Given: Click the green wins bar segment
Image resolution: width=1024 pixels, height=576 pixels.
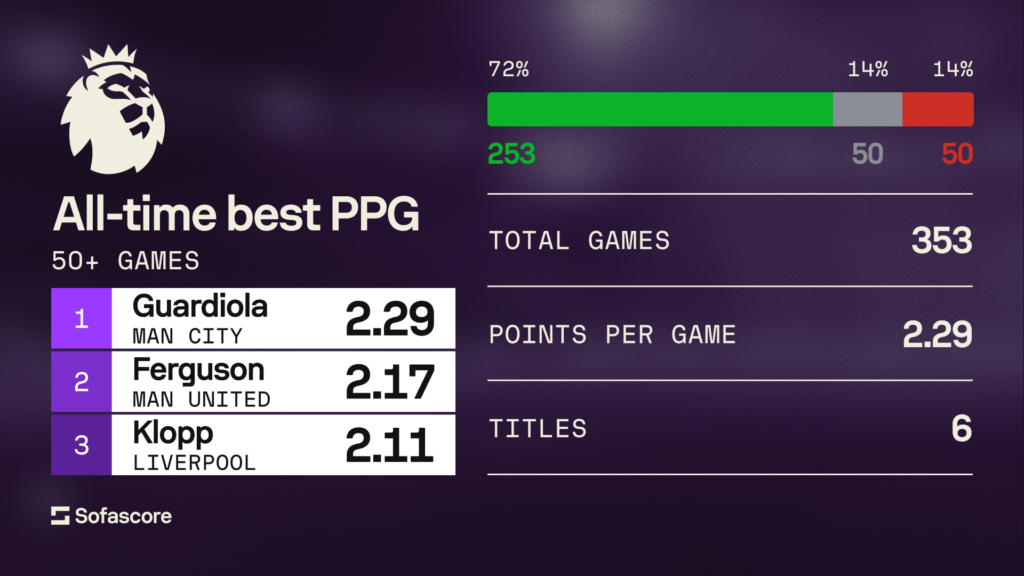Looking at the screenshot, I should (x=660, y=109).
